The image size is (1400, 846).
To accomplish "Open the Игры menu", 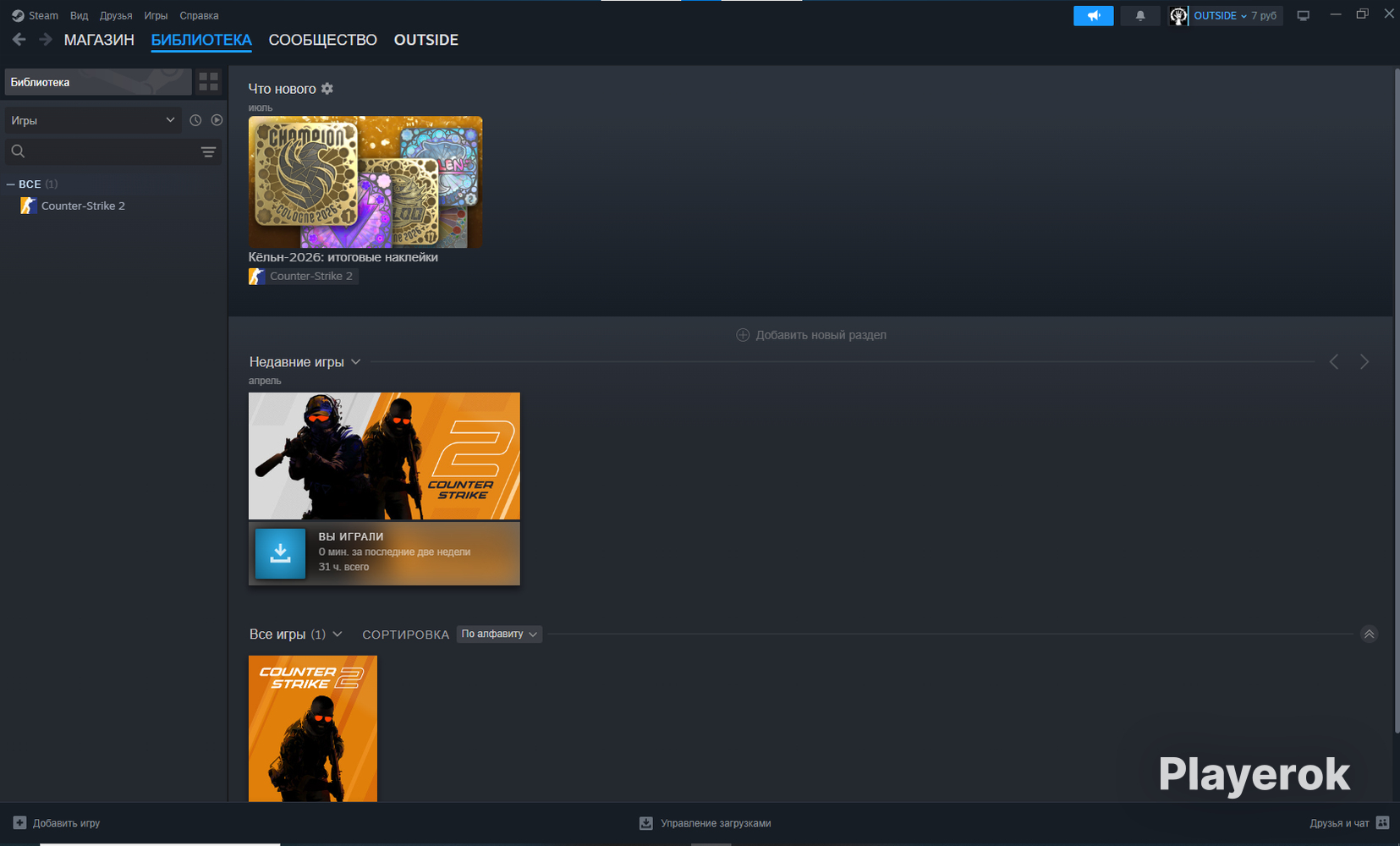I will 156,15.
